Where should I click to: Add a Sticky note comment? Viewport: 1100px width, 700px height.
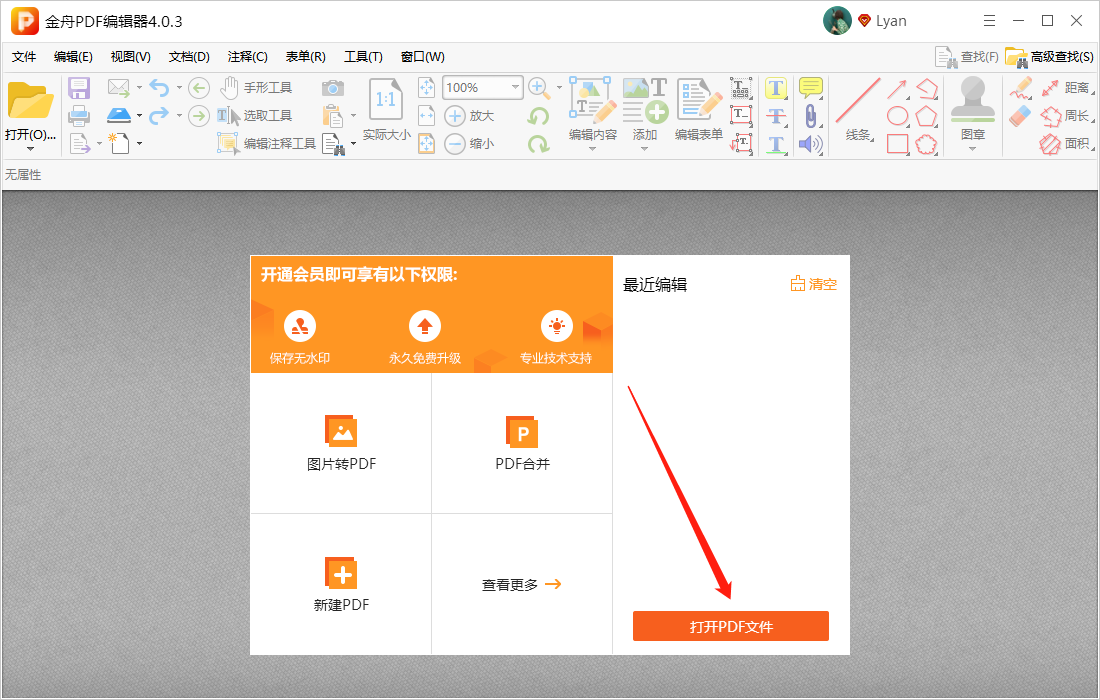click(810, 88)
